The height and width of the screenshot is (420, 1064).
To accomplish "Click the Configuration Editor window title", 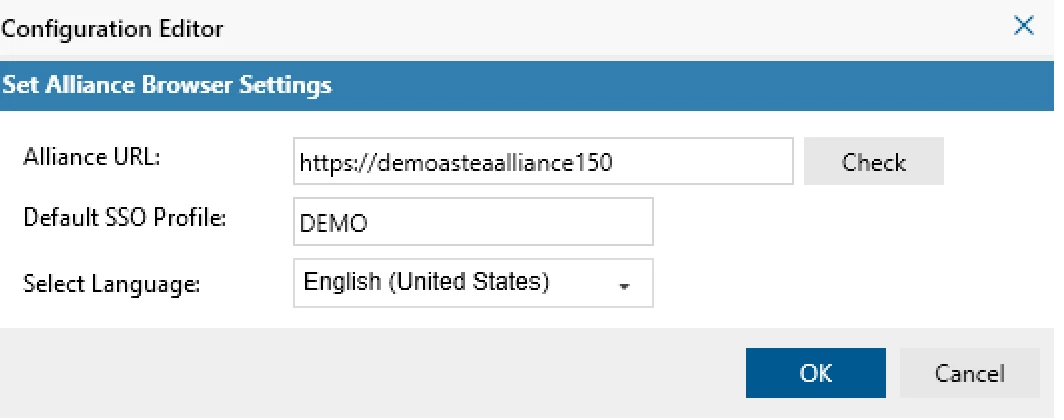I will click(x=112, y=30).
